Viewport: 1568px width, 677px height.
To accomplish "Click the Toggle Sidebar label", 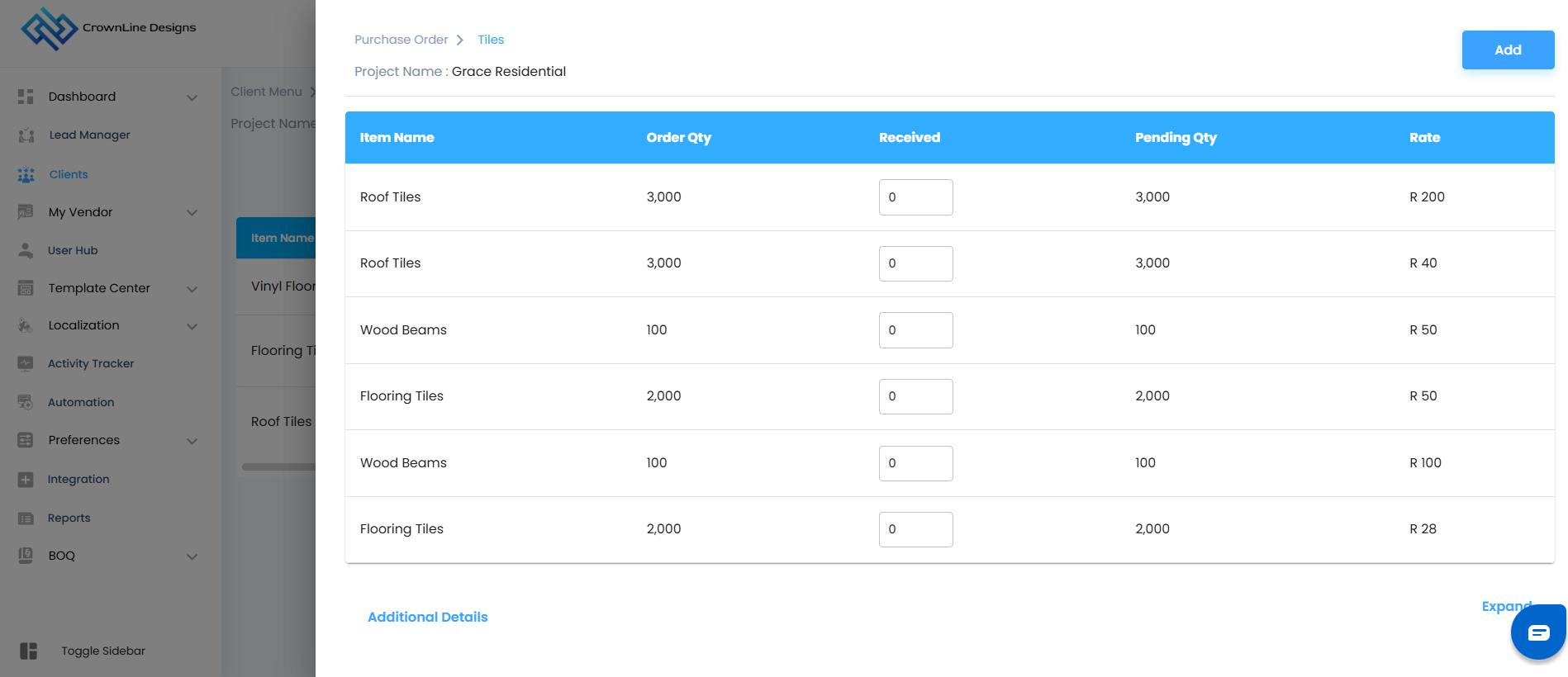I will click(103, 651).
